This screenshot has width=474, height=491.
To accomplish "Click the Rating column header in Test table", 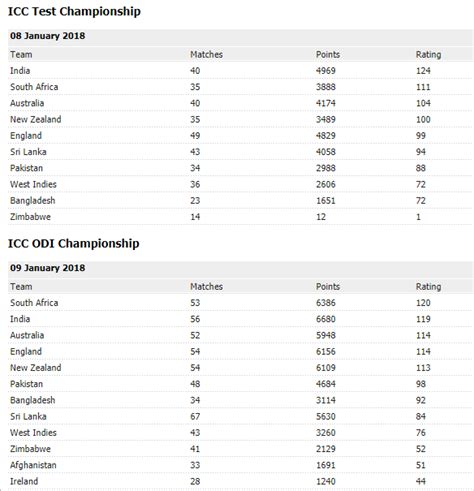I will [x=428, y=55].
